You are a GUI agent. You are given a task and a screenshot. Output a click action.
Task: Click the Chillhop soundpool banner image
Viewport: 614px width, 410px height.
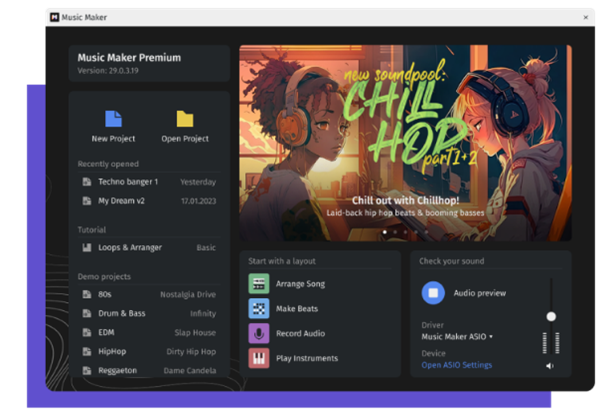(x=405, y=143)
